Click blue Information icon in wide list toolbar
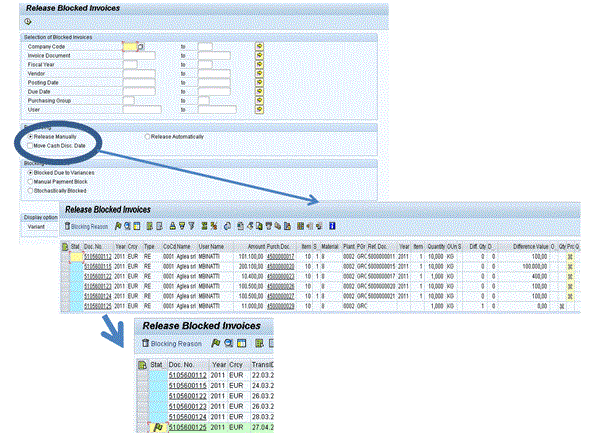This screenshot has height=437, width=600. click(332, 226)
